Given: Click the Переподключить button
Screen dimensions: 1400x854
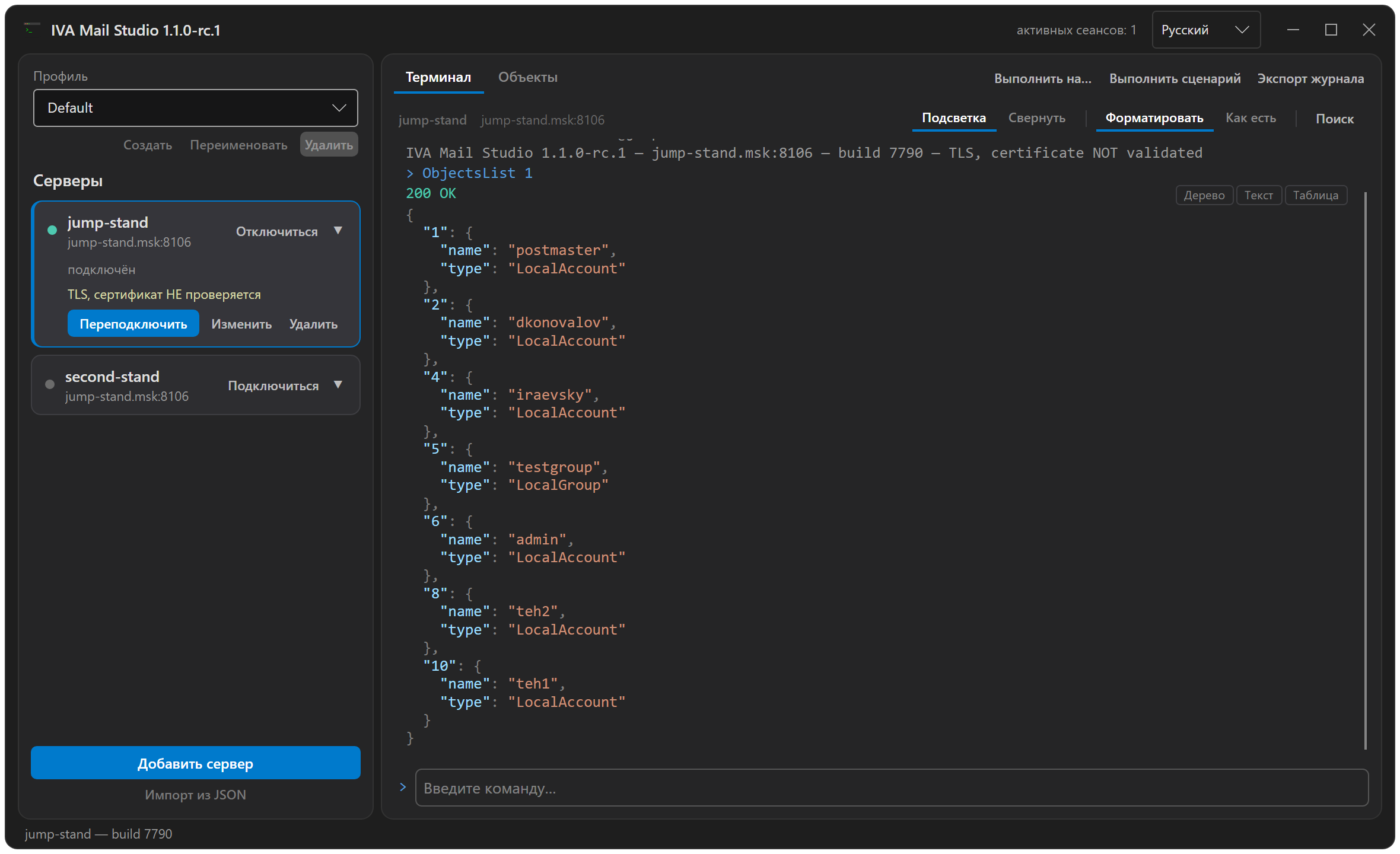Looking at the screenshot, I should point(133,324).
